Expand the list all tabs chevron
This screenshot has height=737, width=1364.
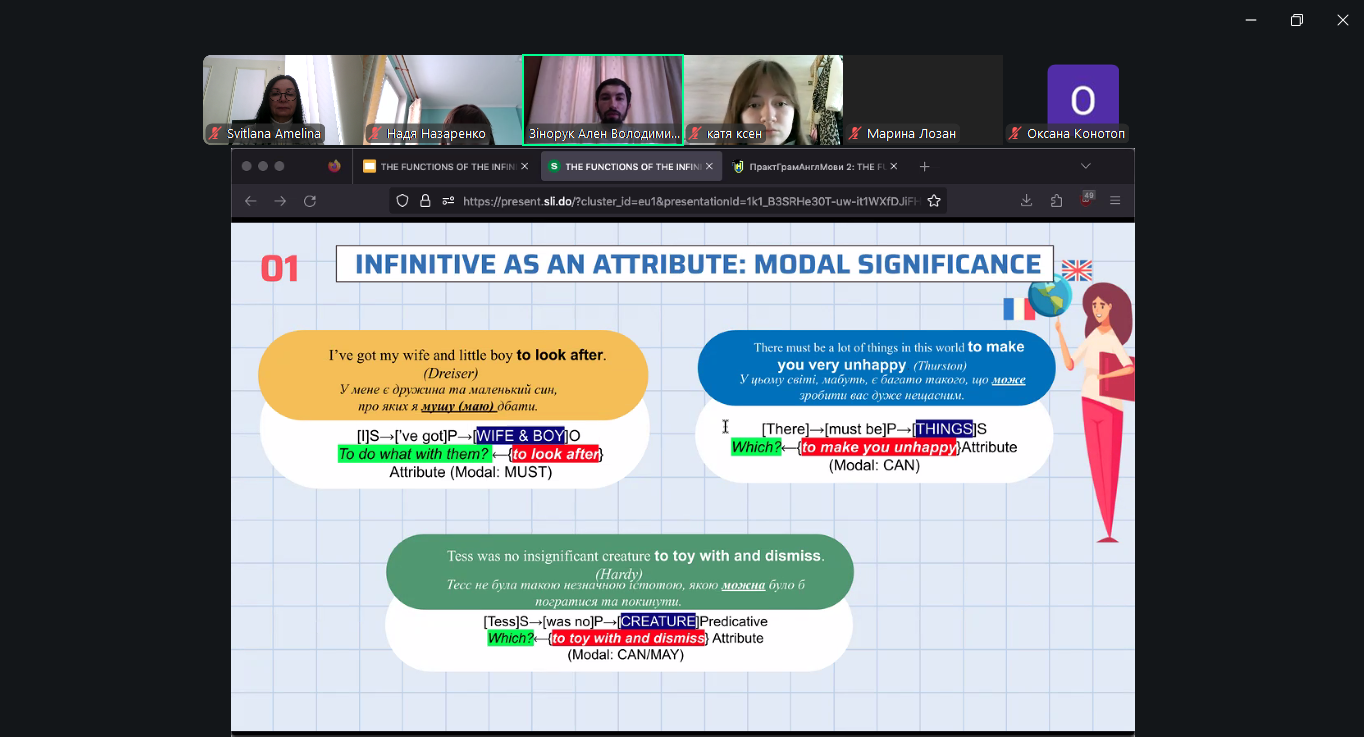pos(1085,166)
